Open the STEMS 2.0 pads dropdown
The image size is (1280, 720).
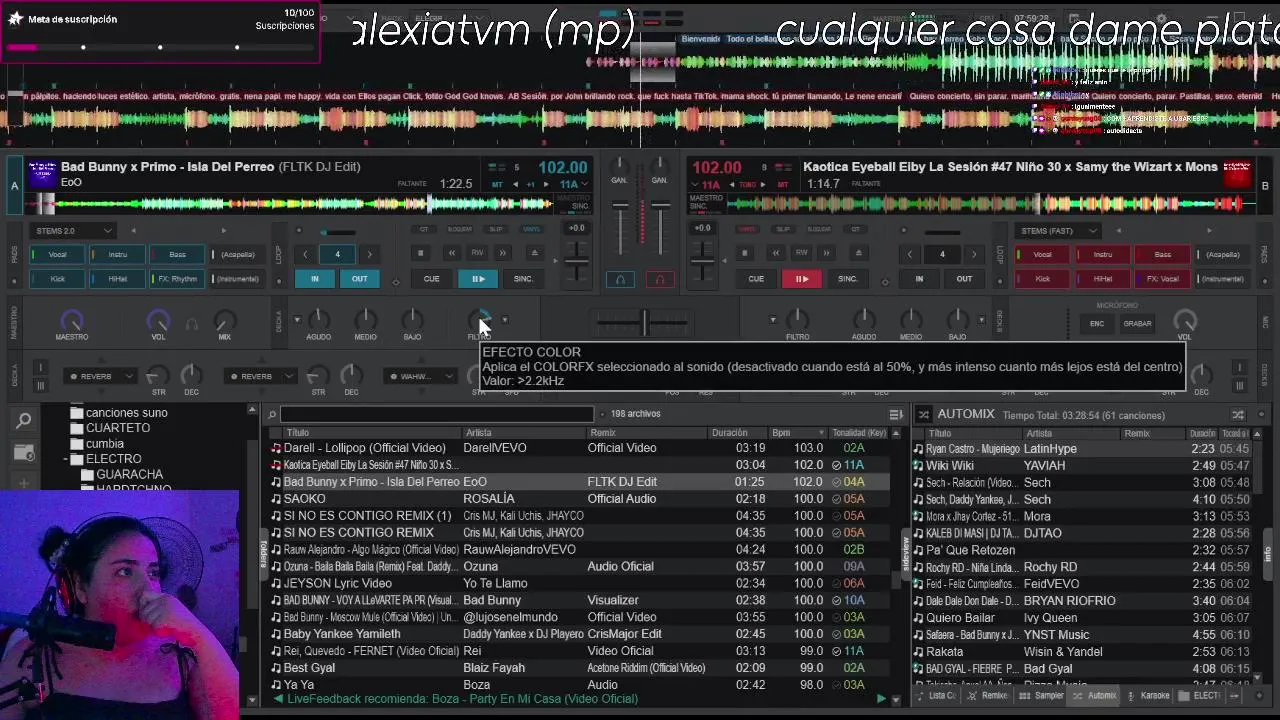pyautogui.click(x=73, y=231)
